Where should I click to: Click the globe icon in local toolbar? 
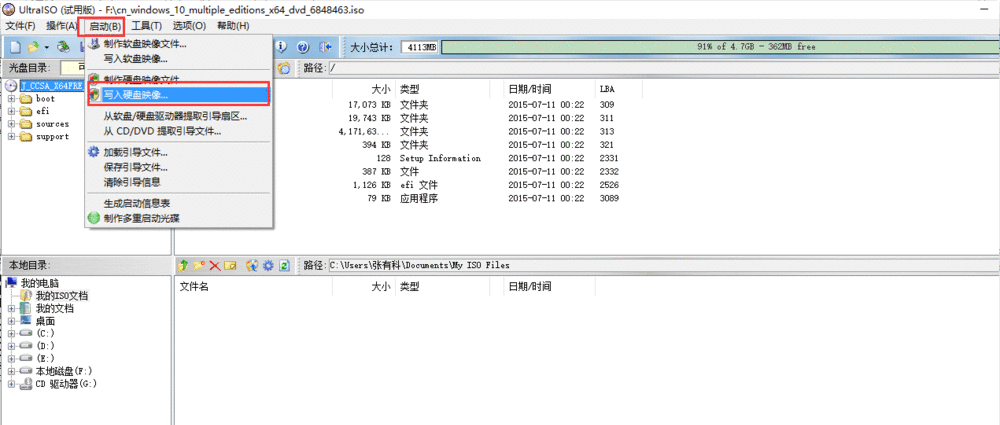point(252,265)
